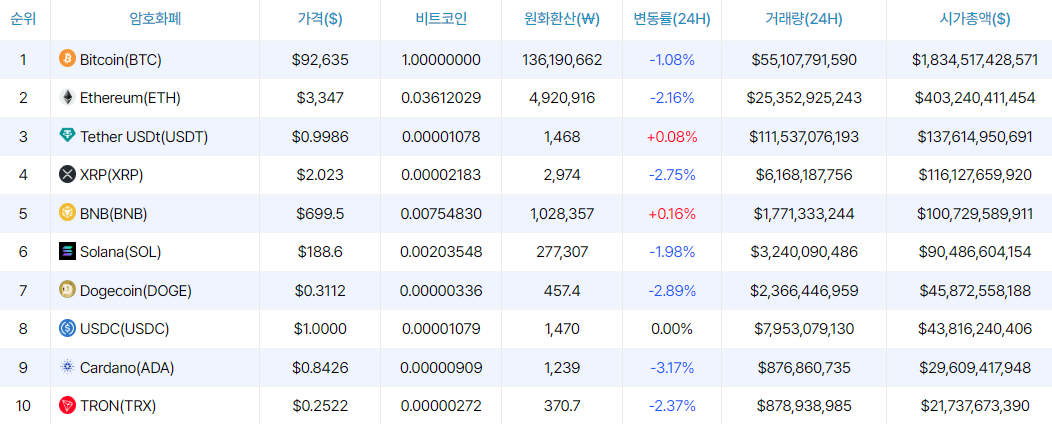Sort by 가격($) column header
The width and height of the screenshot is (1052, 424).
(320, 19)
